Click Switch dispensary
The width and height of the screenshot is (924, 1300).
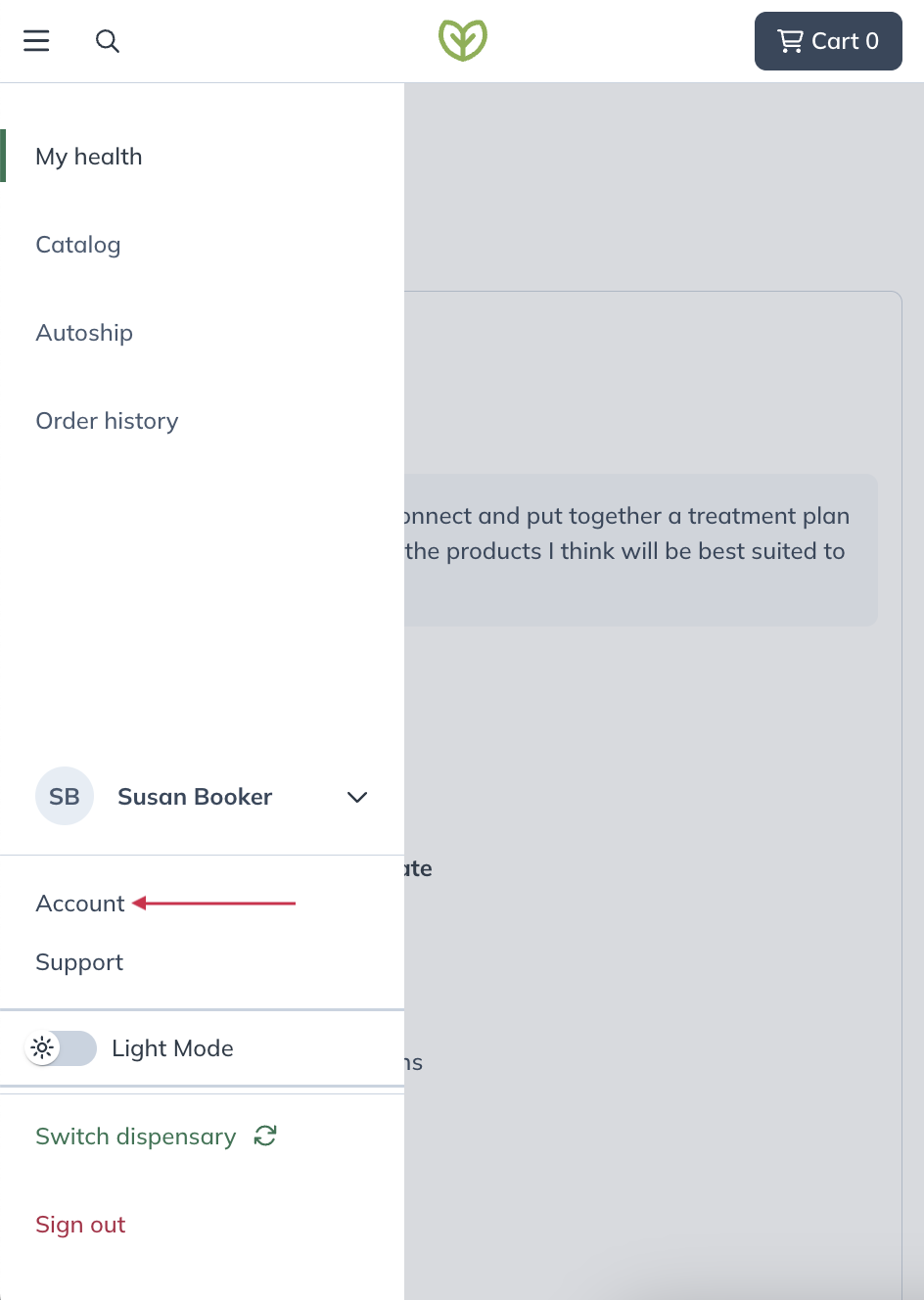[x=136, y=1136]
